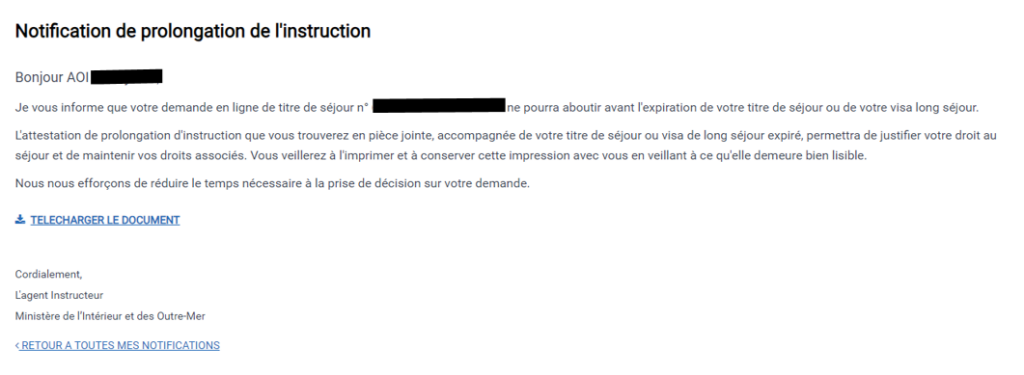The height and width of the screenshot is (375, 1024).
Task: Click the sentence starting Je vous informe
Action: pos(497,107)
